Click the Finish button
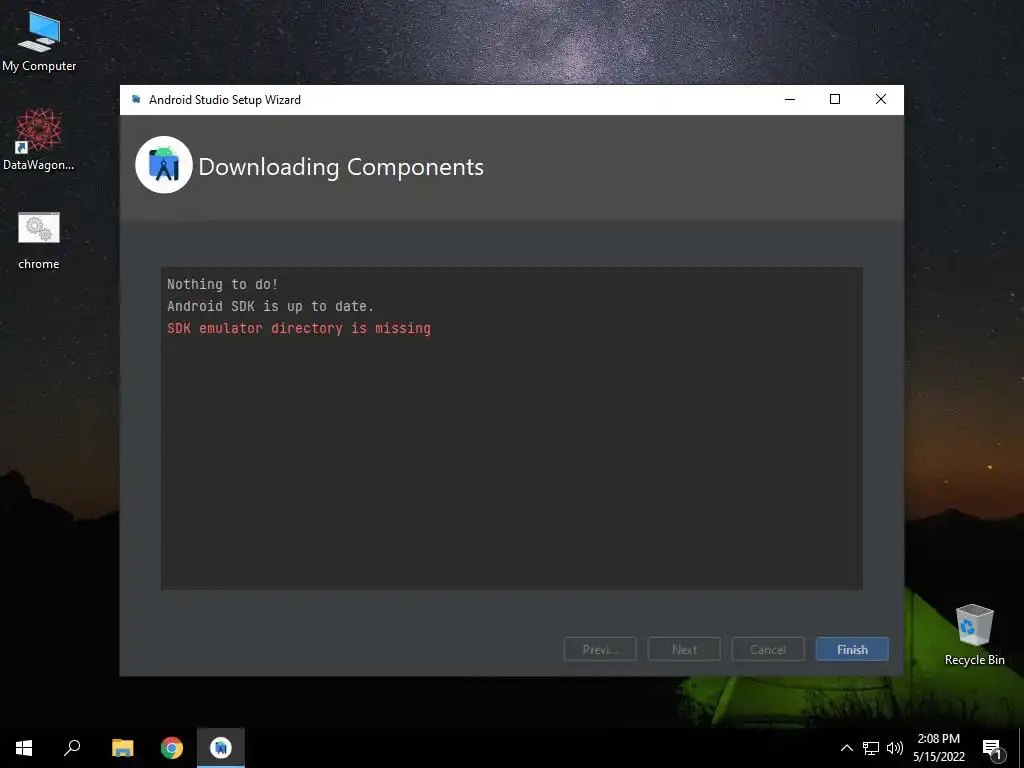The image size is (1024, 768). pyautogui.click(x=852, y=649)
